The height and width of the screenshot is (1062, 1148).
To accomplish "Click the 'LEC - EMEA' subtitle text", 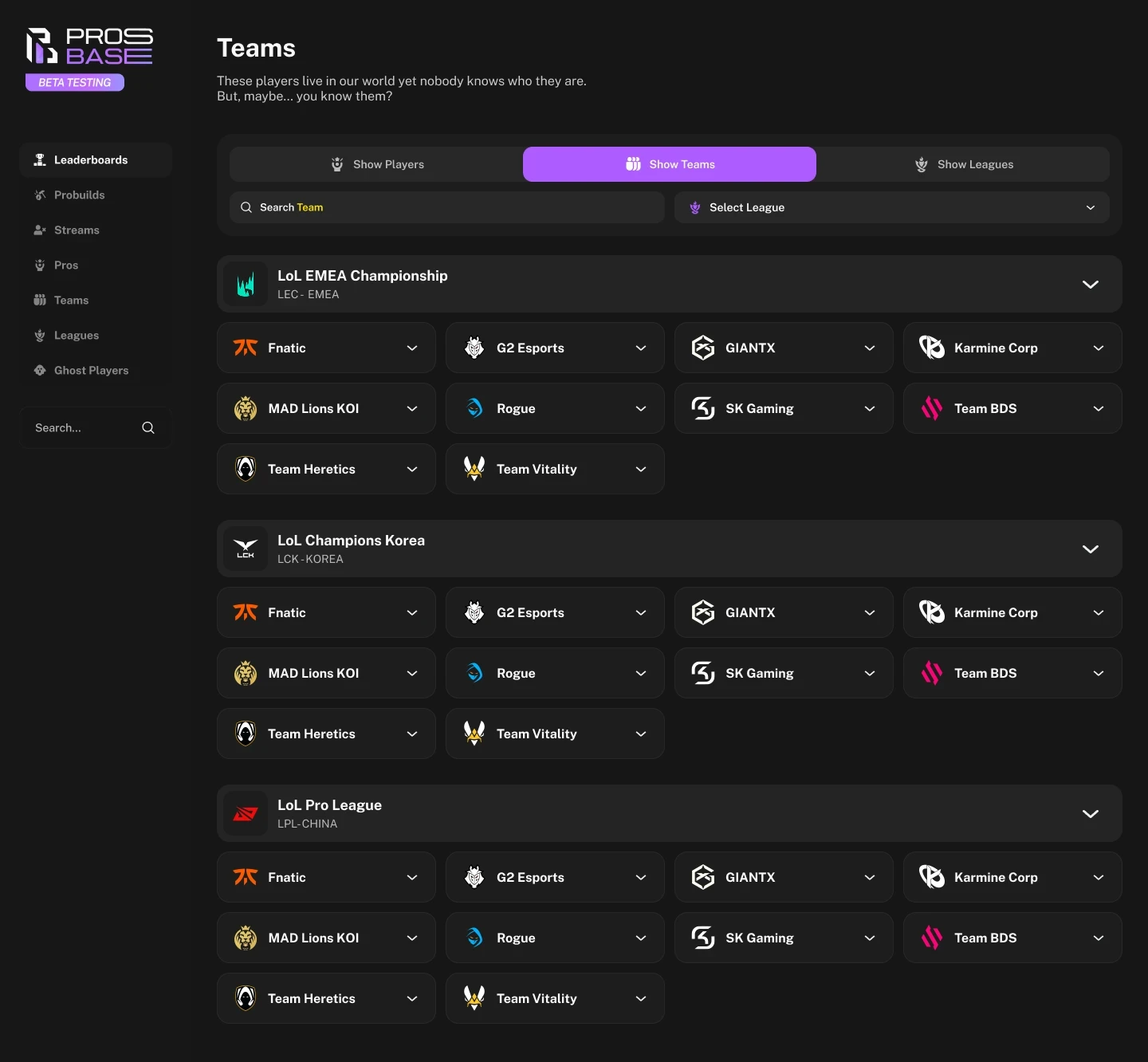I will [309, 294].
